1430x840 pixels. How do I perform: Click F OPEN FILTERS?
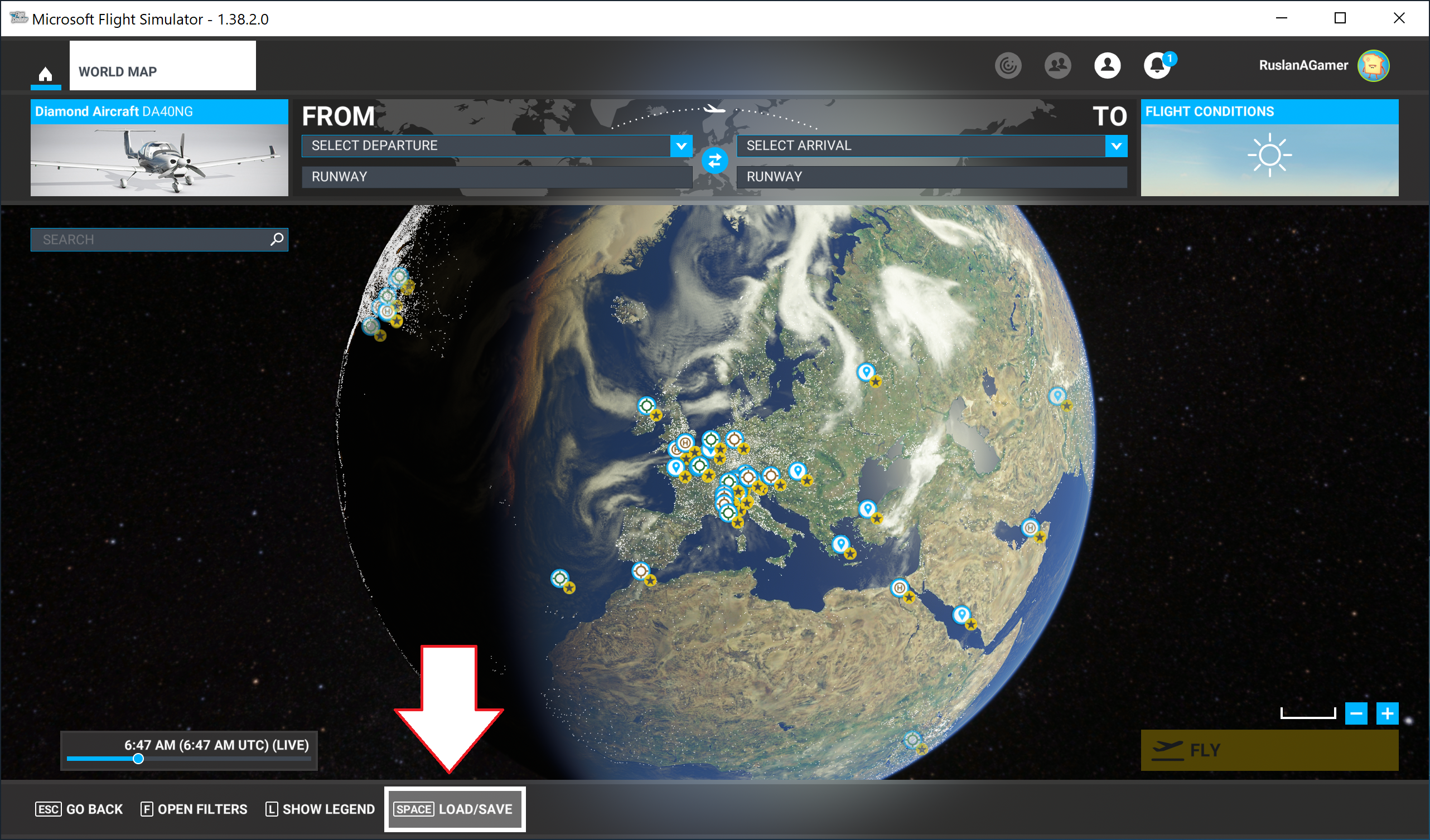(x=194, y=809)
